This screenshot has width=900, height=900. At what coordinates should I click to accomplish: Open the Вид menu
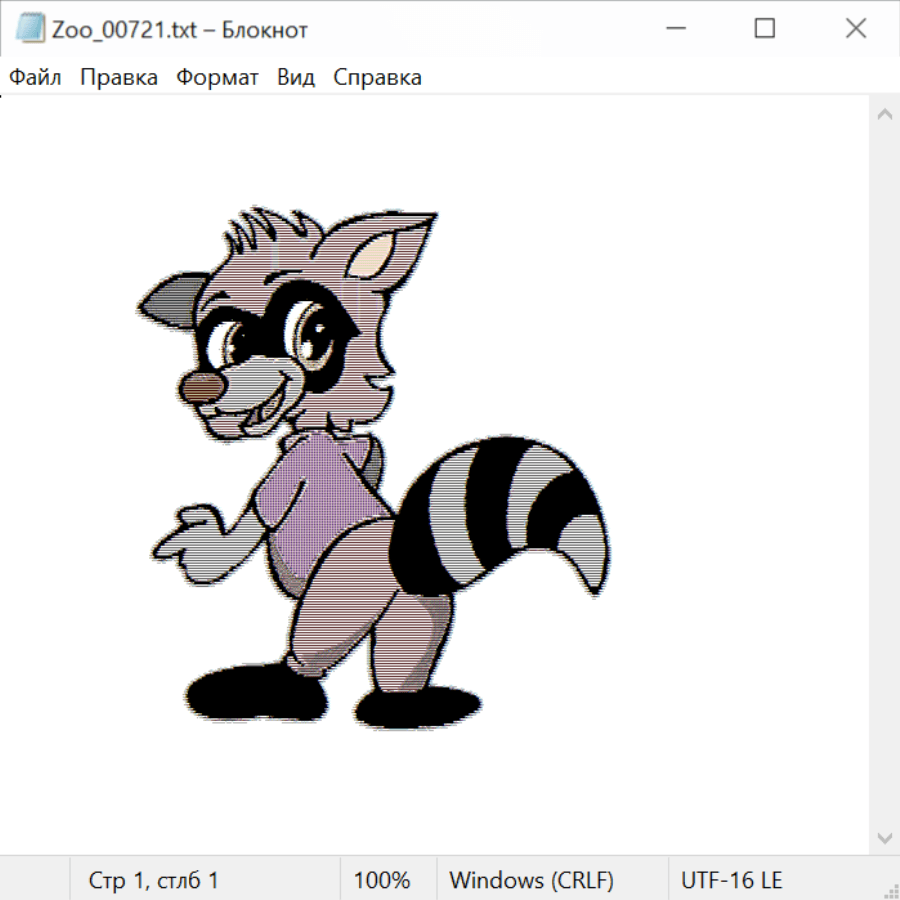click(296, 77)
